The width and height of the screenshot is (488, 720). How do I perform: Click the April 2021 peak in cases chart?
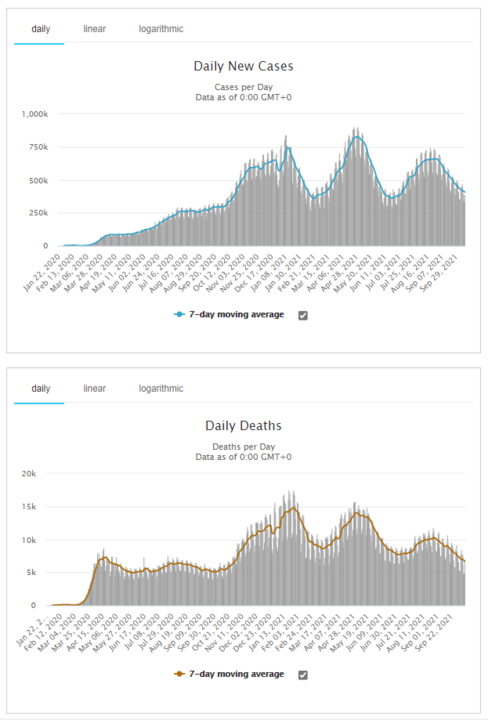click(357, 136)
